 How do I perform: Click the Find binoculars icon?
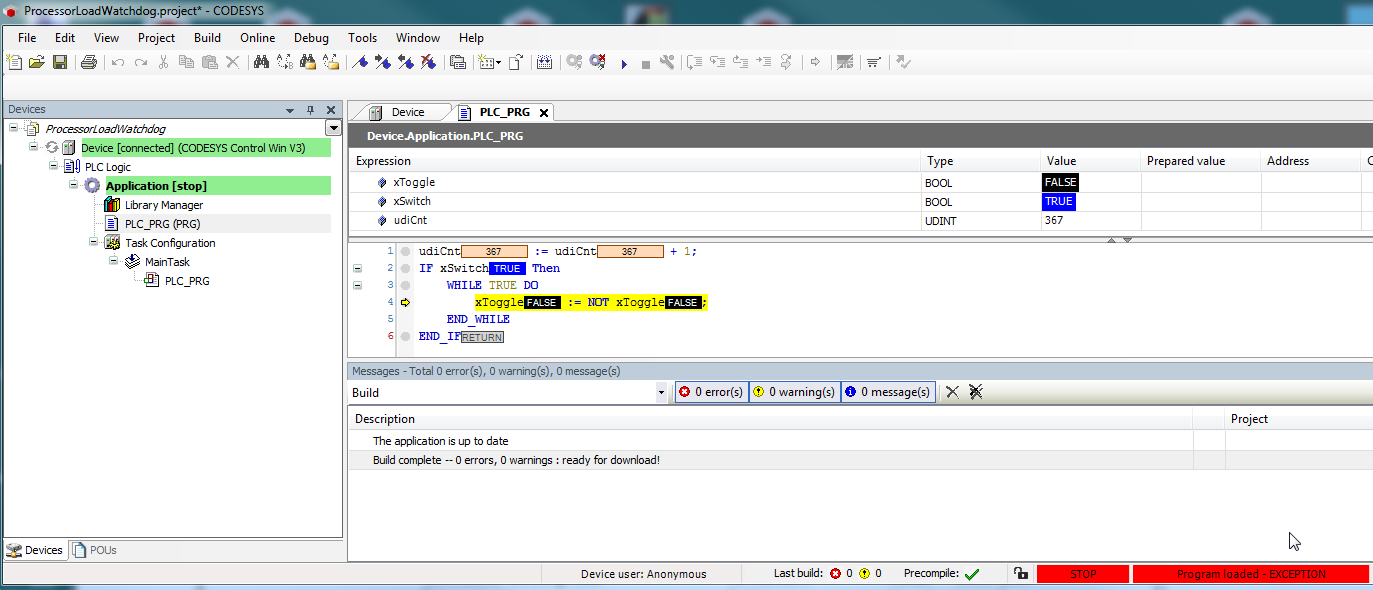click(x=261, y=62)
